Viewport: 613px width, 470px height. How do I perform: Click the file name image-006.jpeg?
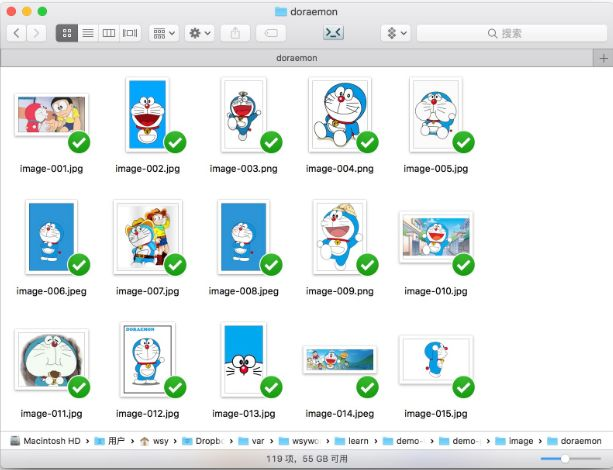click(x=52, y=291)
